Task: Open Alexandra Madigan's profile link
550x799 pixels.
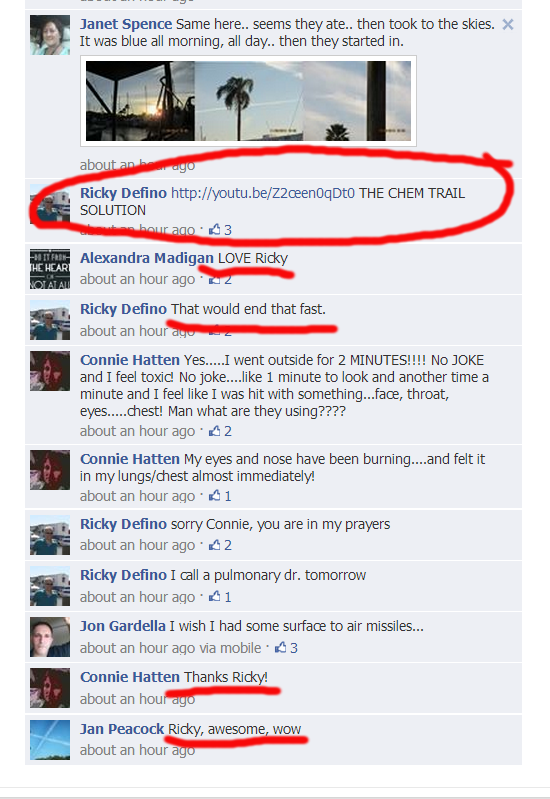Action: click(147, 258)
